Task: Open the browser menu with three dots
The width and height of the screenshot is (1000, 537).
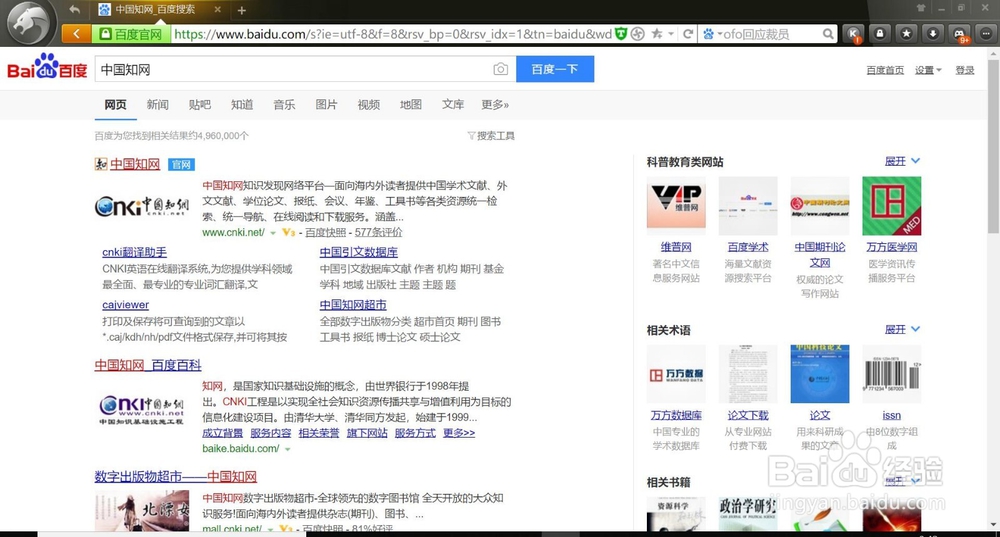Action: pyautogui.click(x=986, y=34)
